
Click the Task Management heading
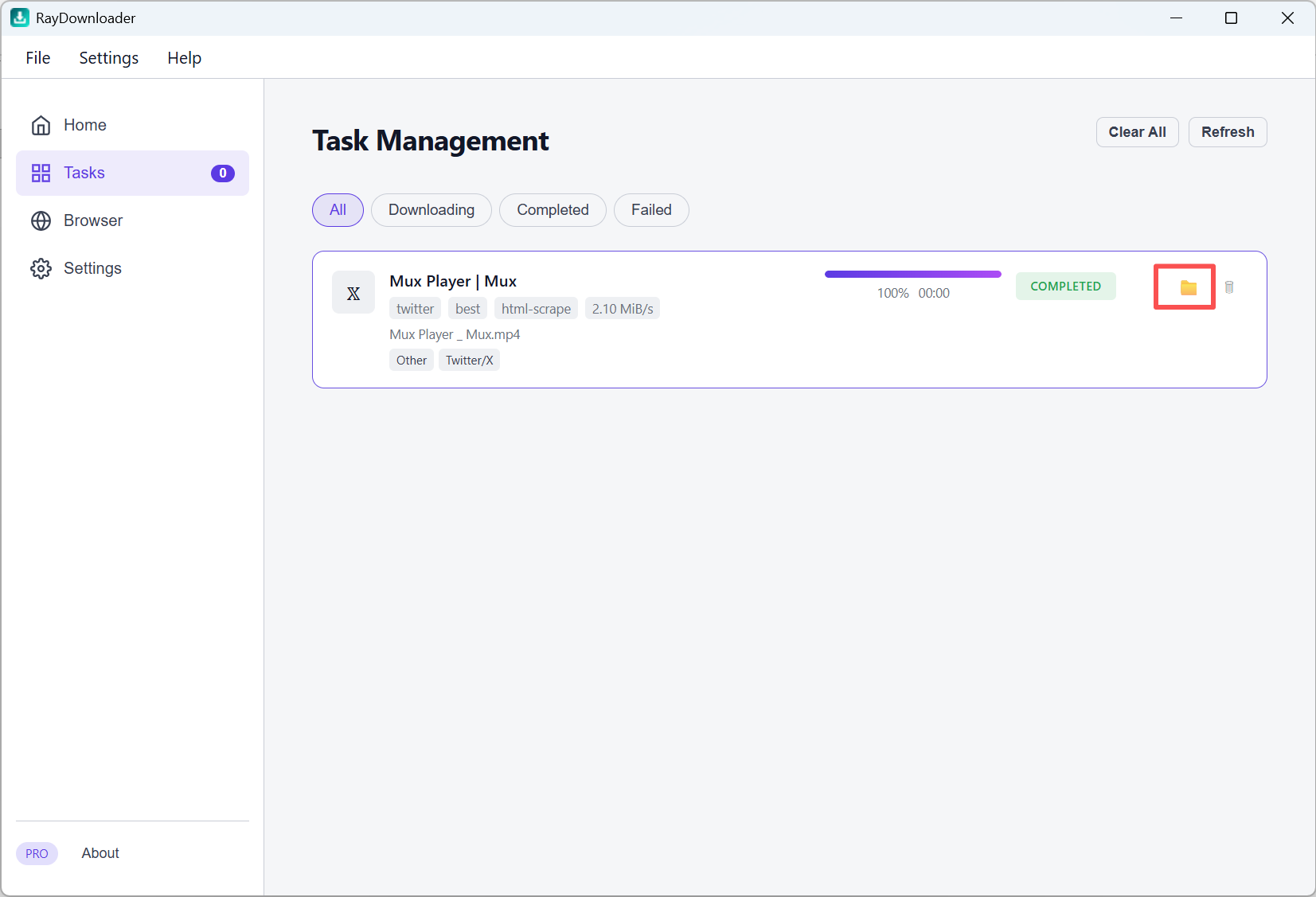pos(431,141)
